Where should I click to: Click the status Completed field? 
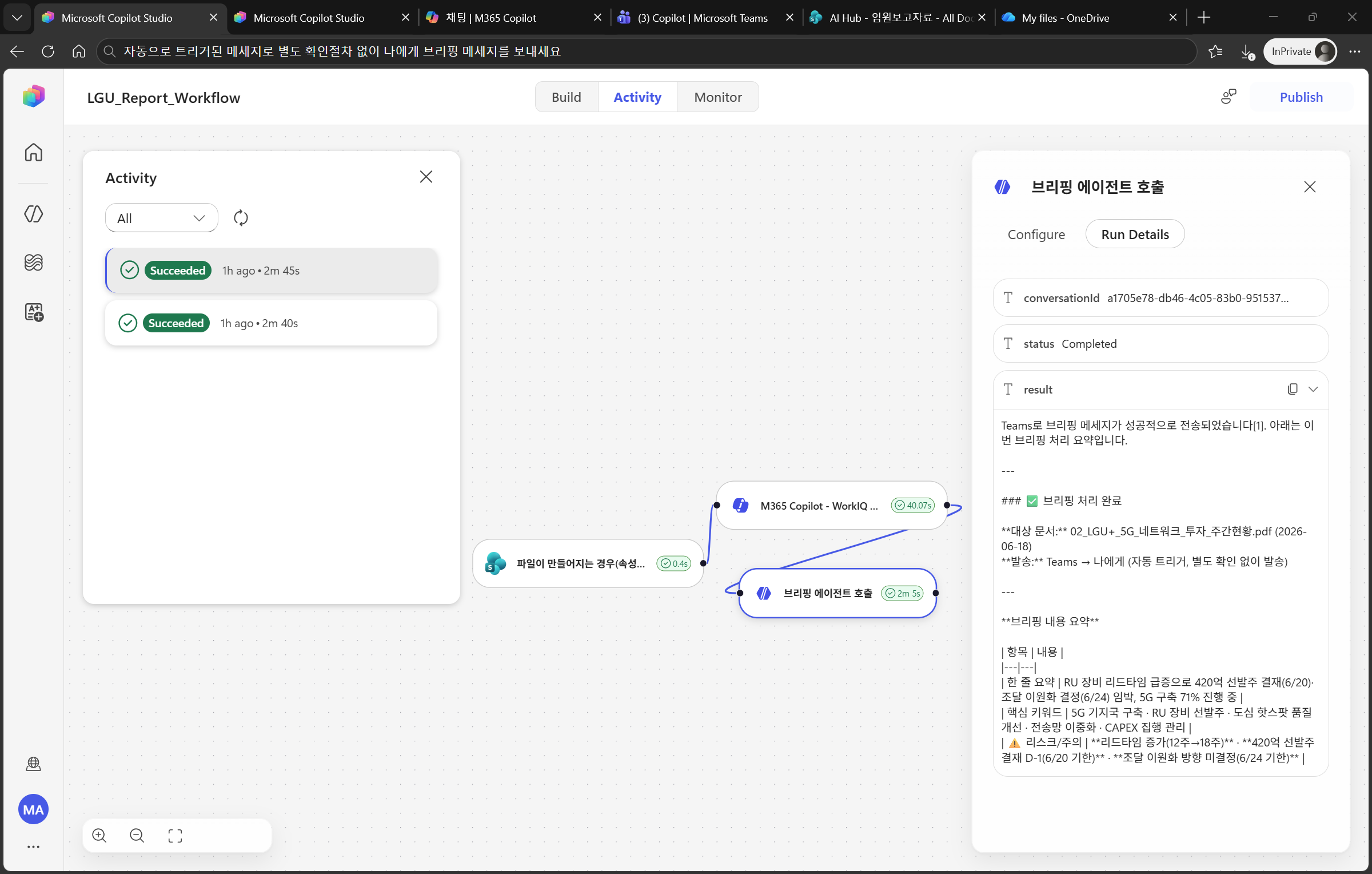pos(1160,344)
